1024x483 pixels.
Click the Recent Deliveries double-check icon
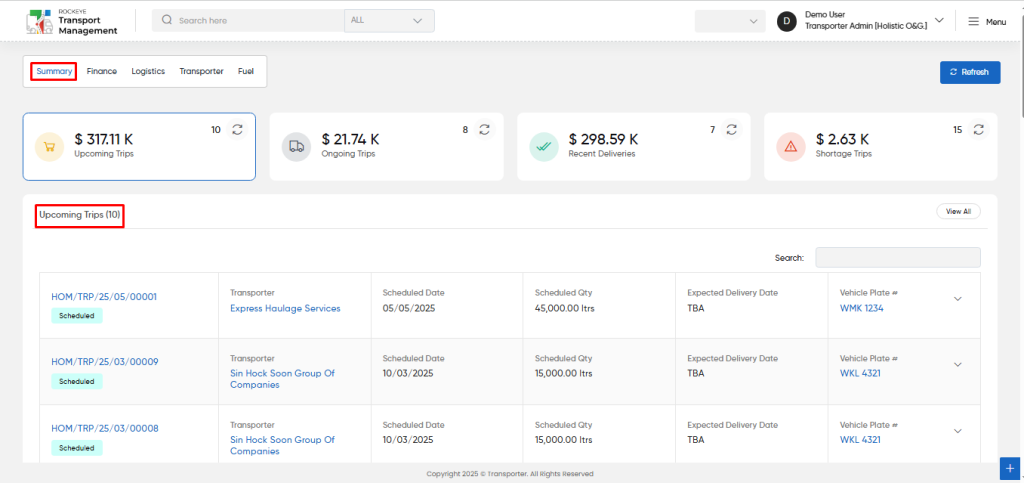pyautogui.click(x=543, y=147)
